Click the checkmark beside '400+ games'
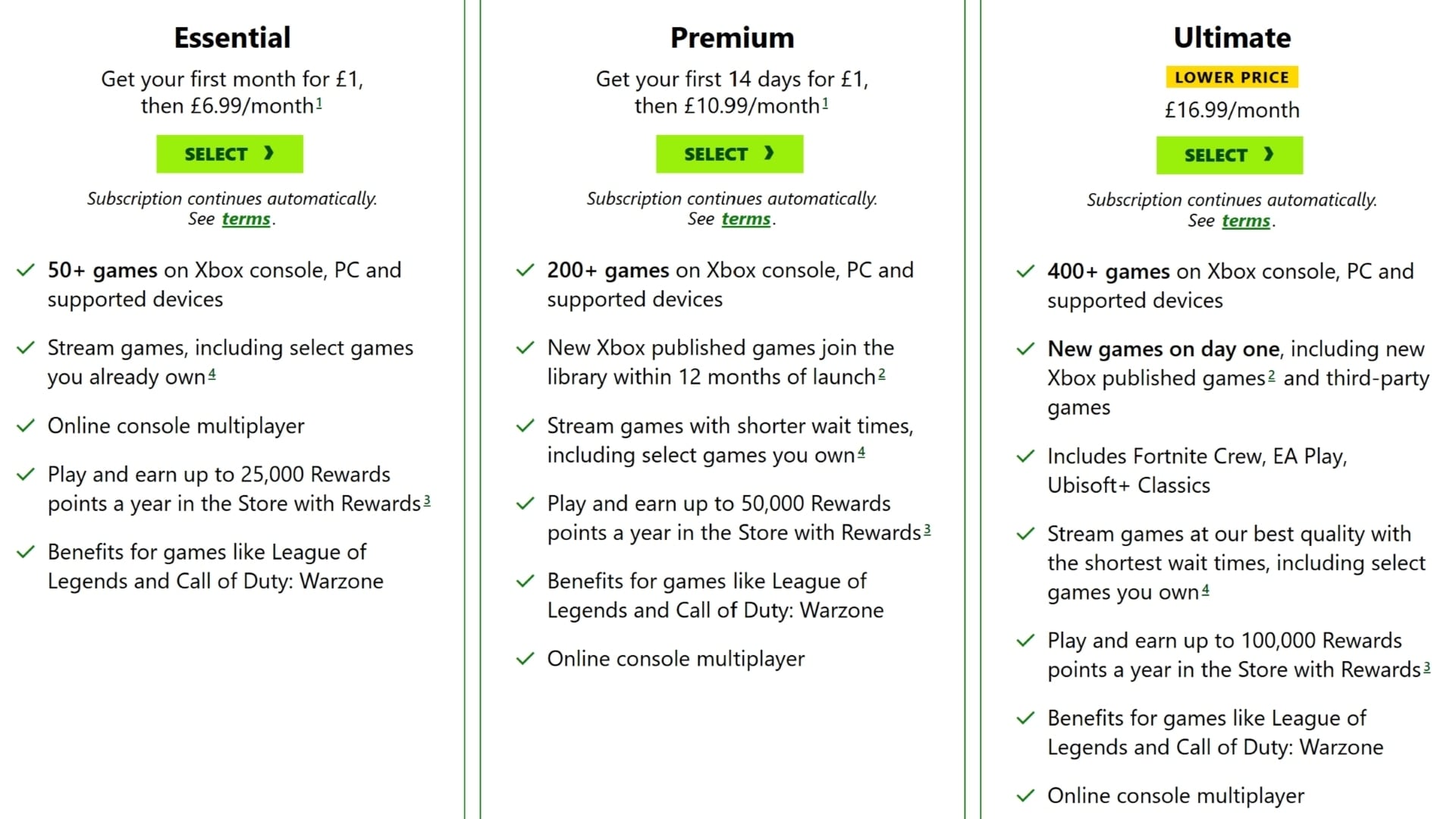Screen dimensions: 1456x819 pos(1025,271)
